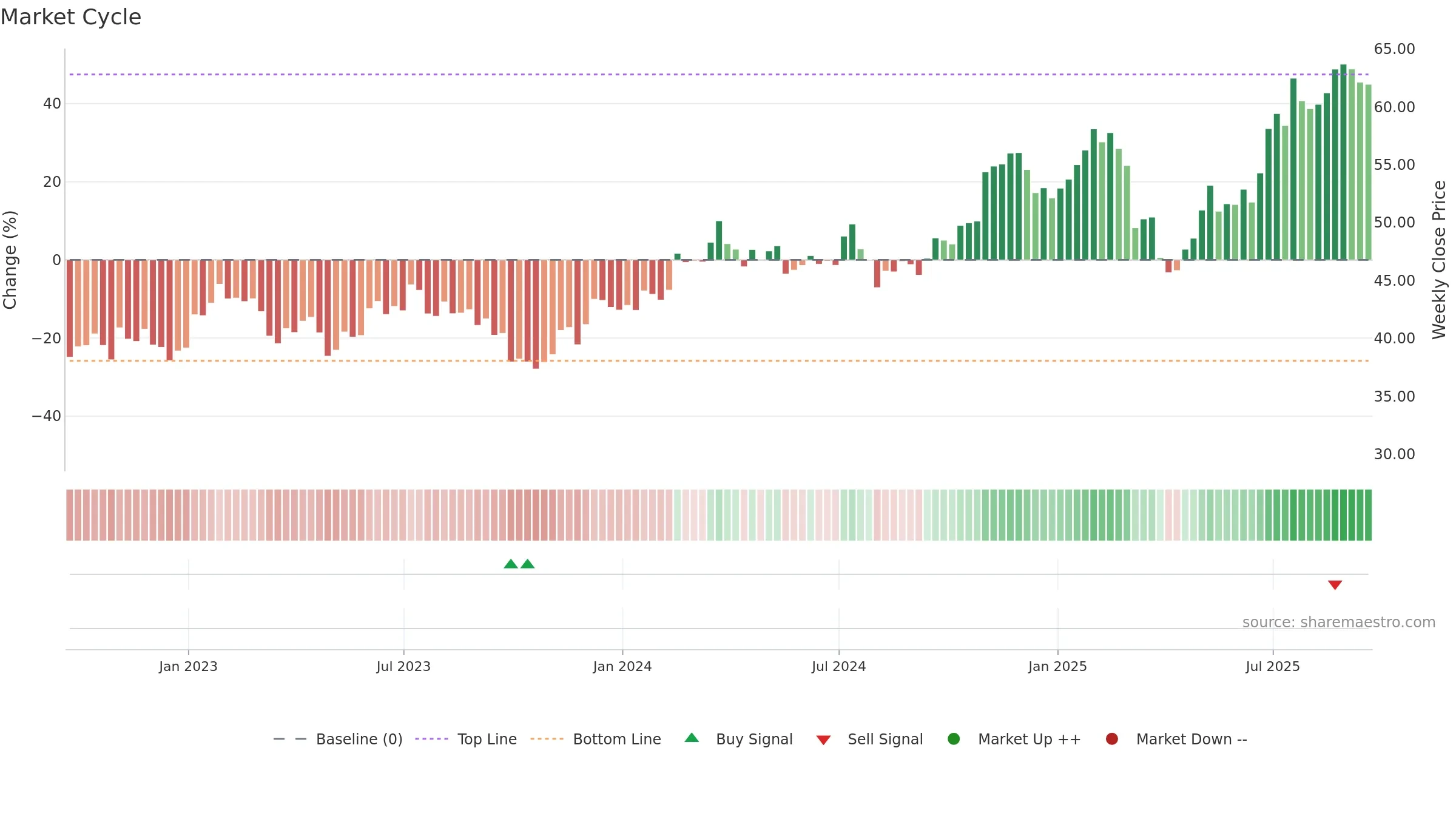Click the orange dotted Bottom Line legend sample

click(x=547, y=739)
